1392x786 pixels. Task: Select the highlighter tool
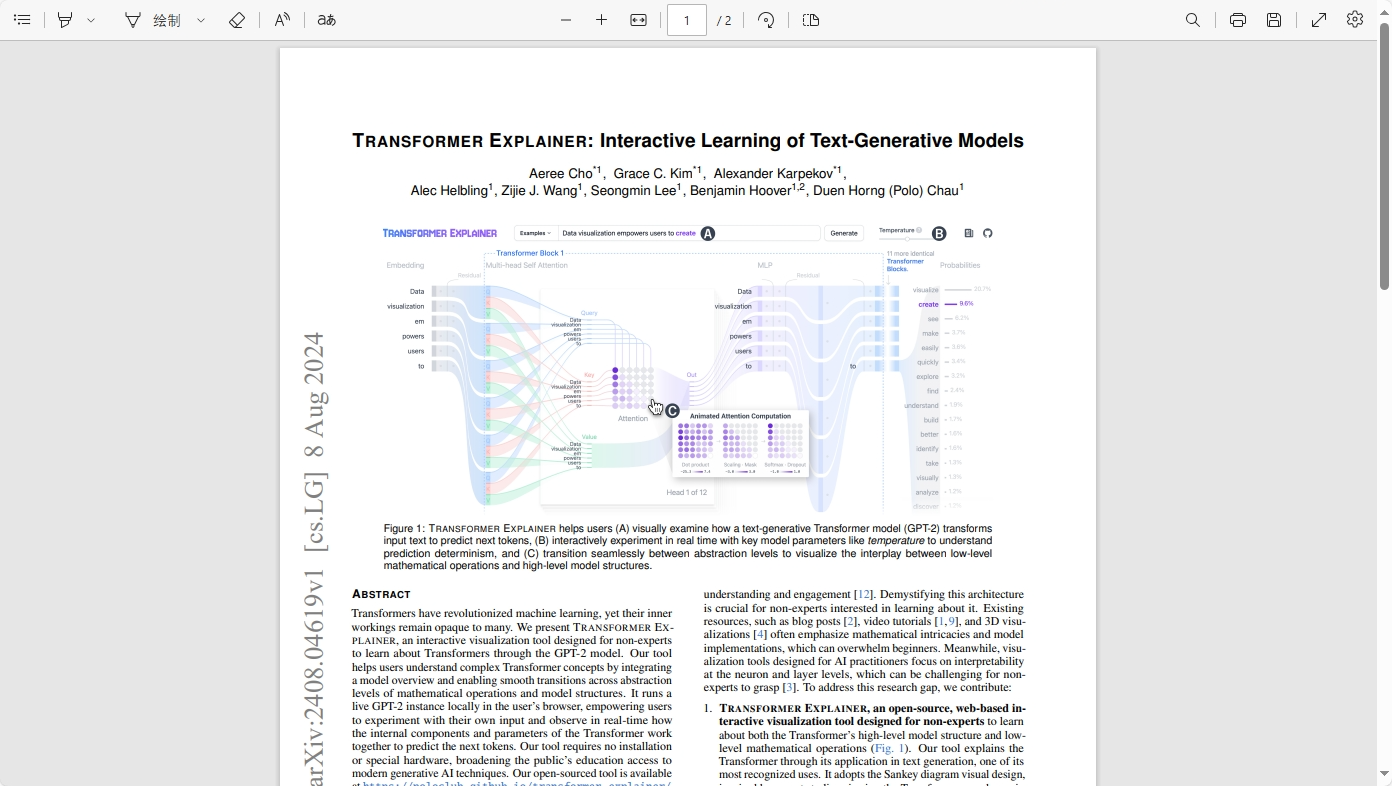point(65,20)
